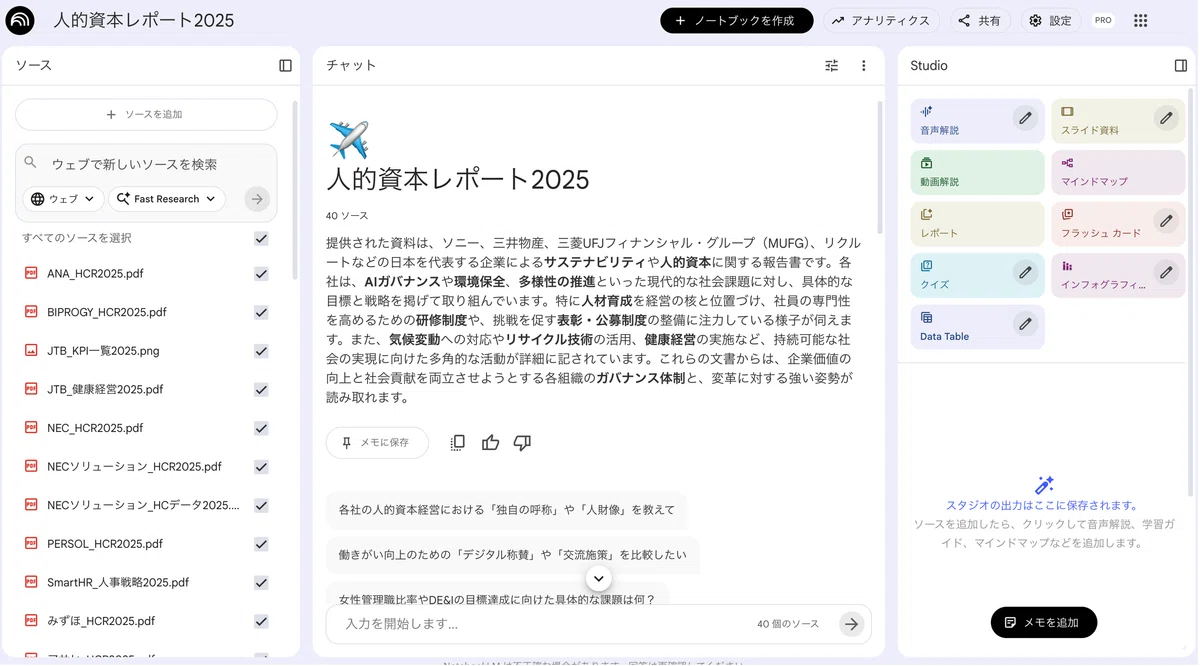Click the PRO badge

[x=1103, y=20]
